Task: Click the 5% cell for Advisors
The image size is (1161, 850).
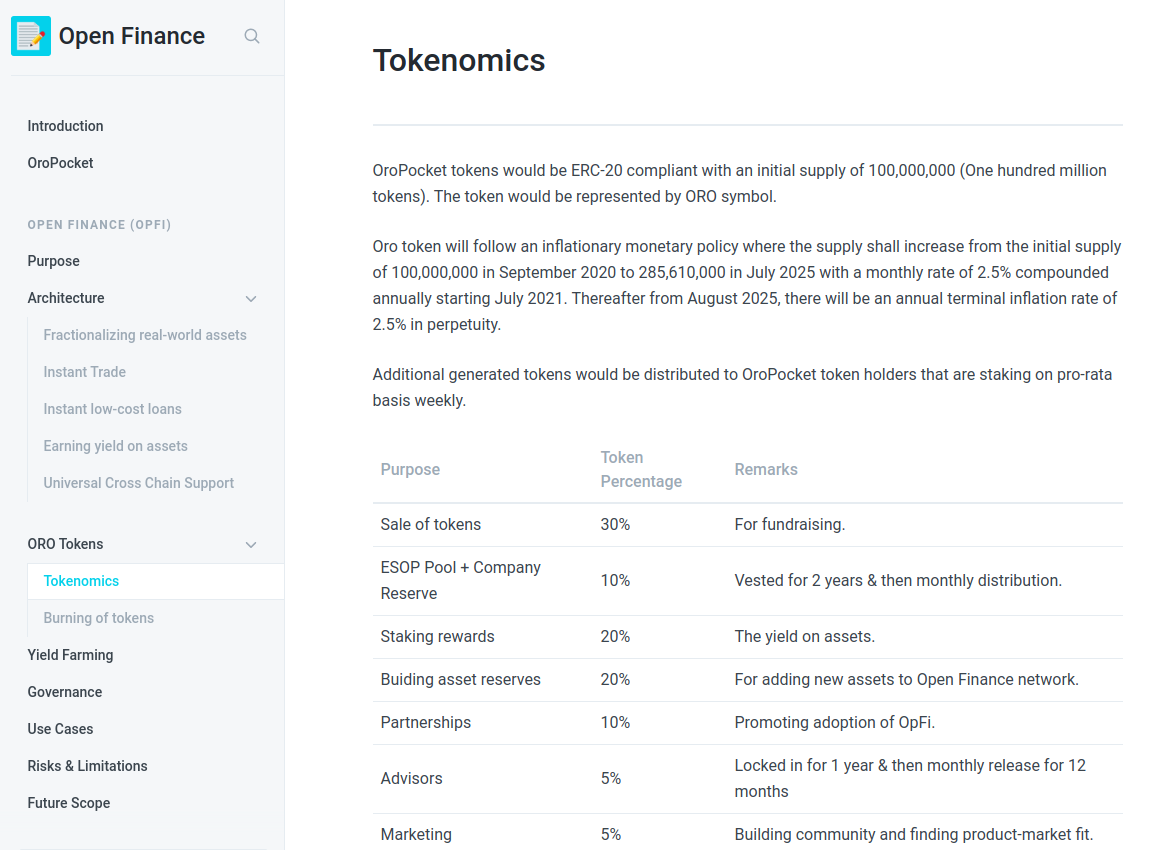Action: tap(611, 779)
